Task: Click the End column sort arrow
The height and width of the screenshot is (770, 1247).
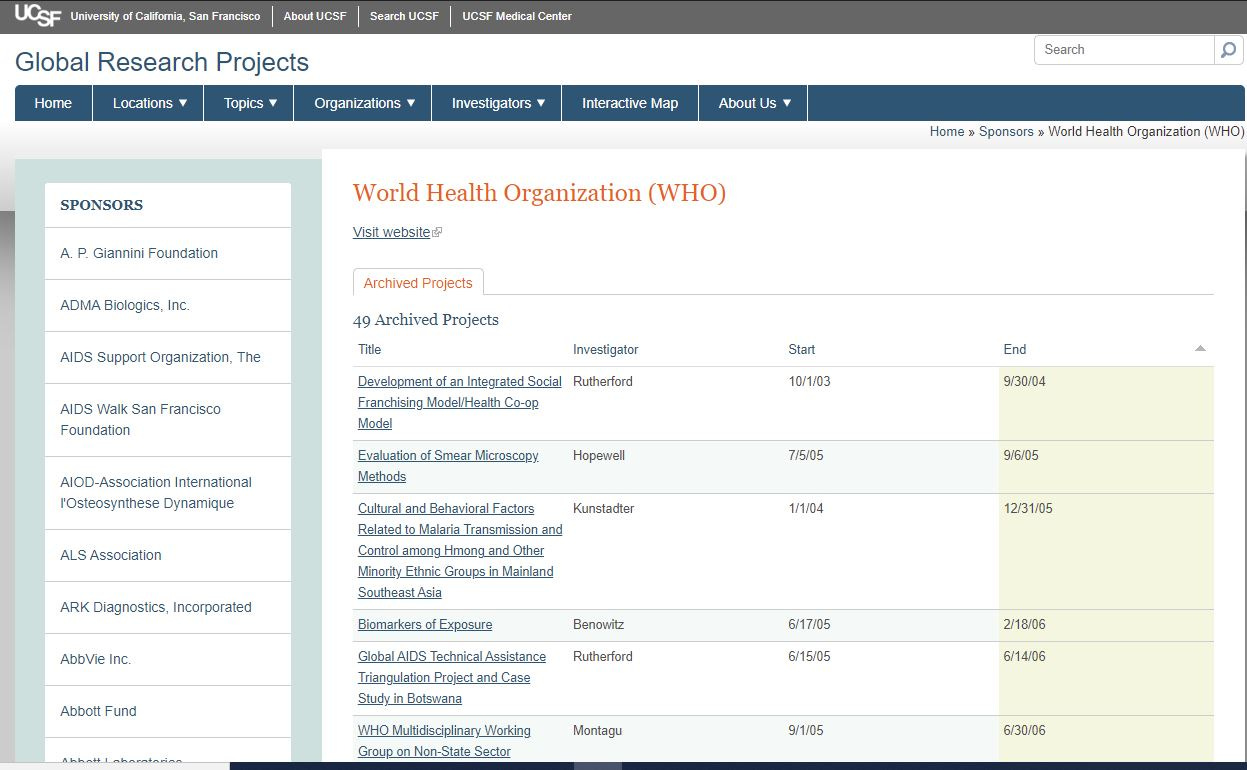Action: pyautogui.click(x=1200, y=349)
